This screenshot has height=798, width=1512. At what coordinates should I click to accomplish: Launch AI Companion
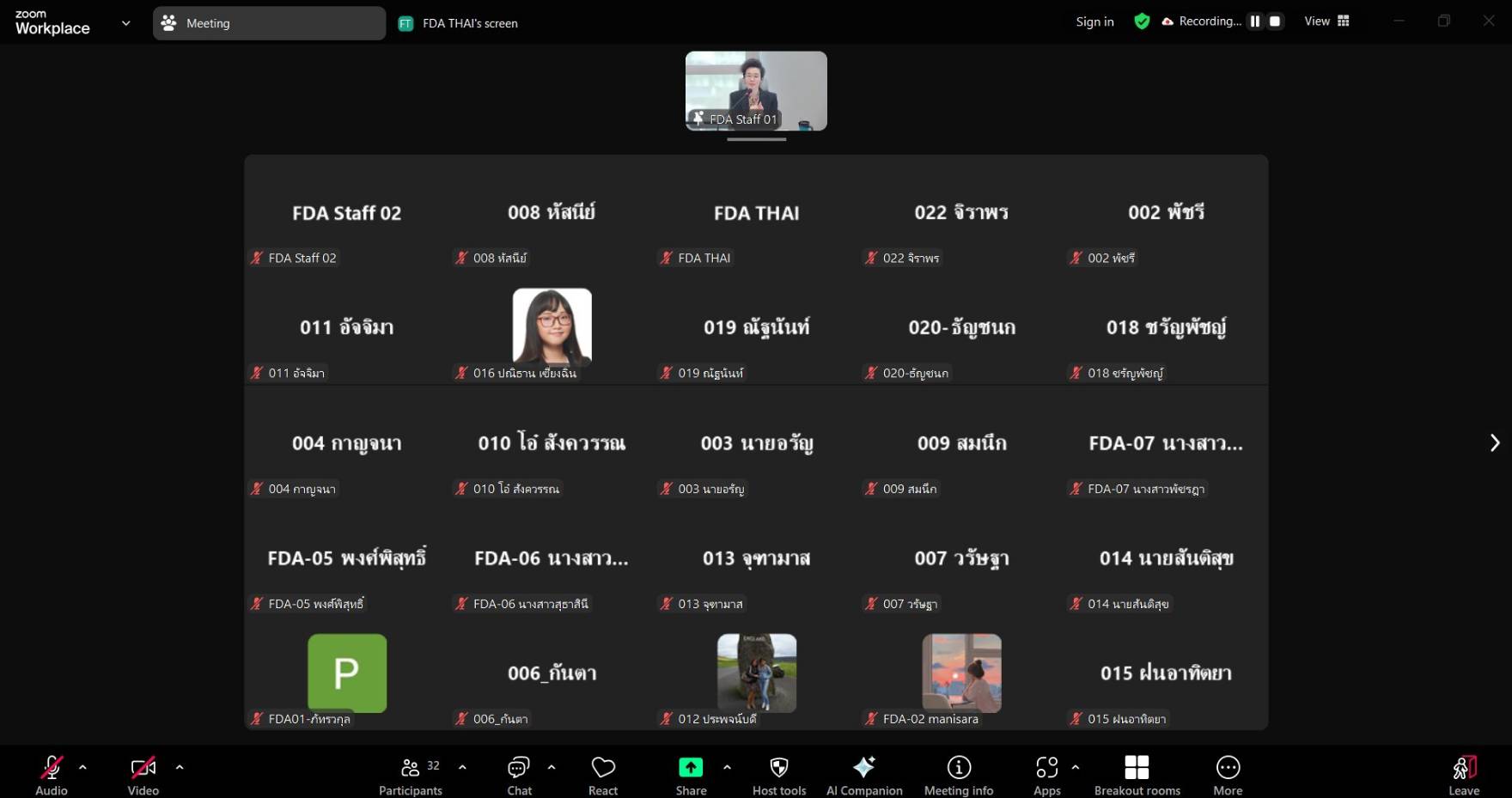[864, 774]
